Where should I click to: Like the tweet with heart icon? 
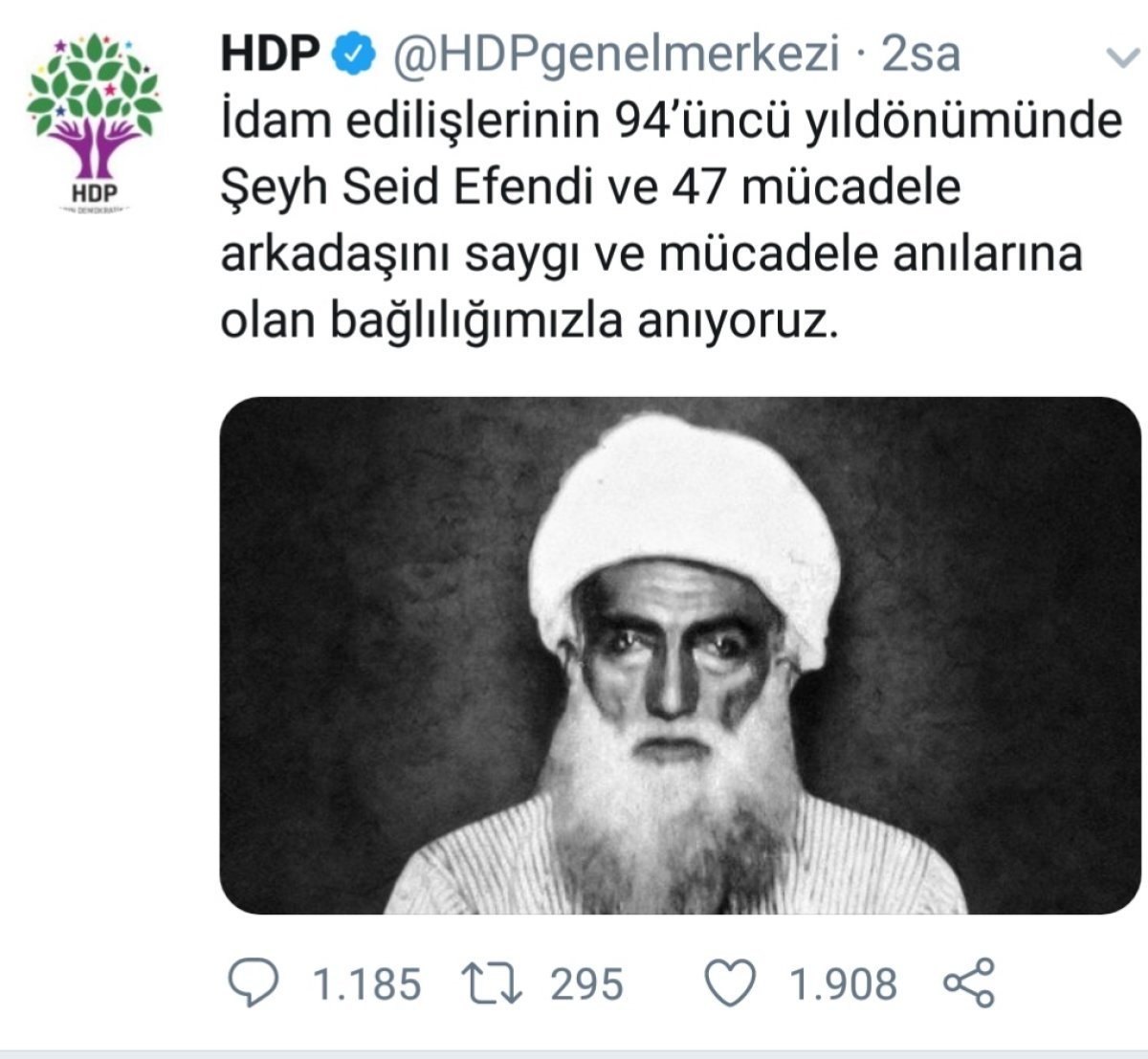pos(730,983)
